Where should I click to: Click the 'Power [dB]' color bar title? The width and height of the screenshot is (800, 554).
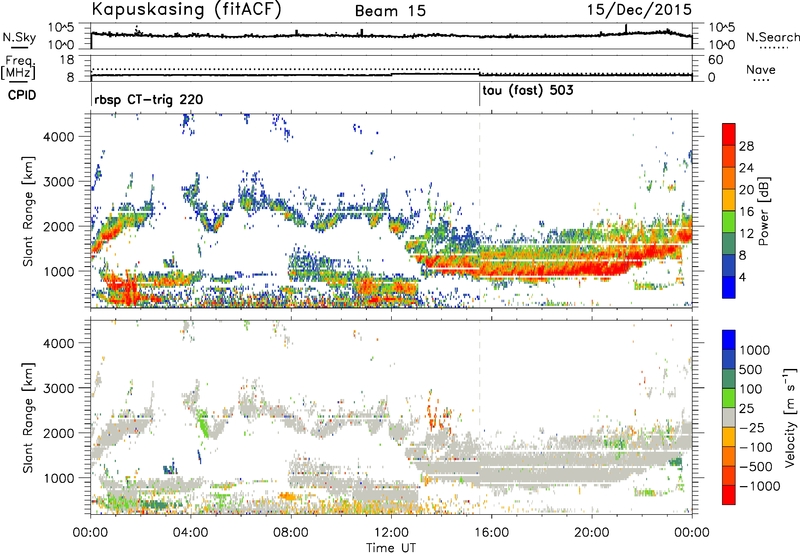tap(764, 211)
